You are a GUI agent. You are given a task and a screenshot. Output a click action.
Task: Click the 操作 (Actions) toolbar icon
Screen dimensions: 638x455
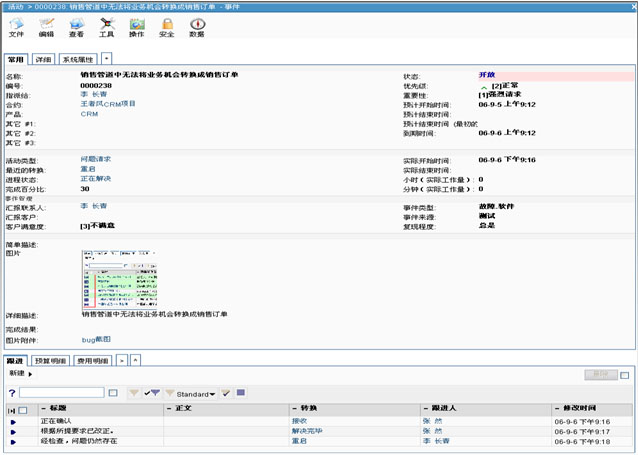(x=136, y=25)
